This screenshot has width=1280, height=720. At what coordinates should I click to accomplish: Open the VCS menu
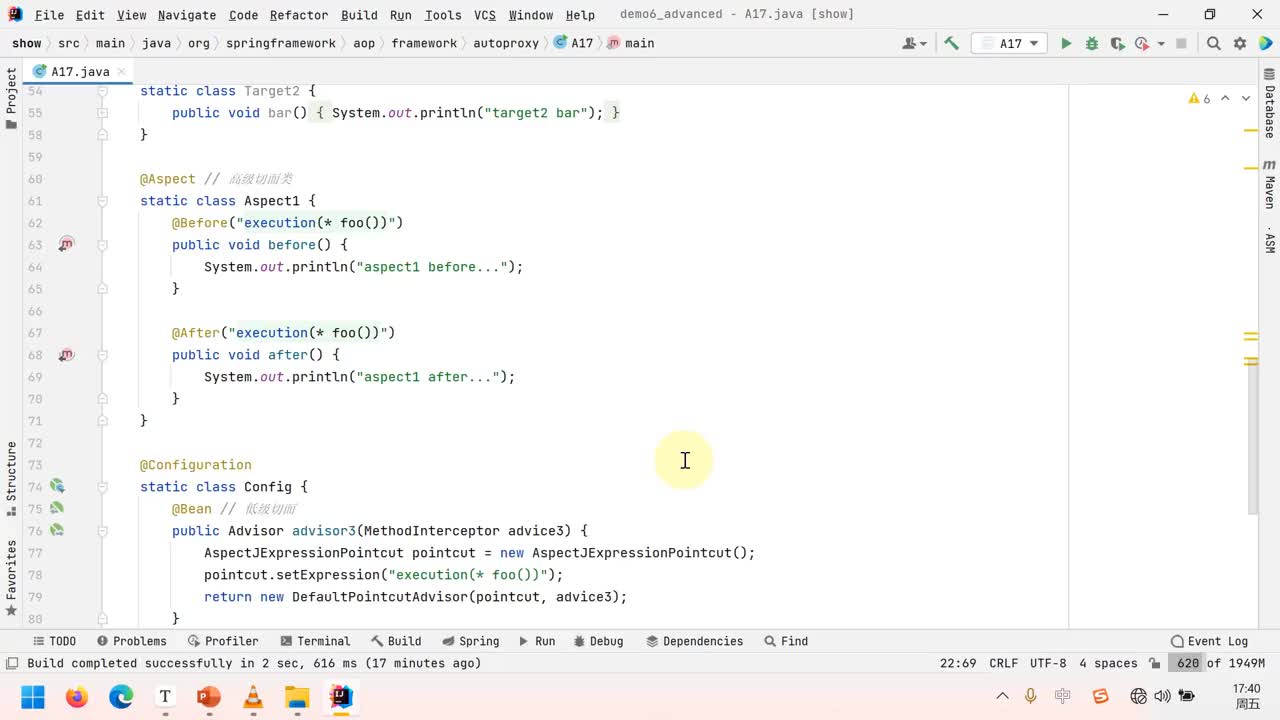click(x=485, y=15)
